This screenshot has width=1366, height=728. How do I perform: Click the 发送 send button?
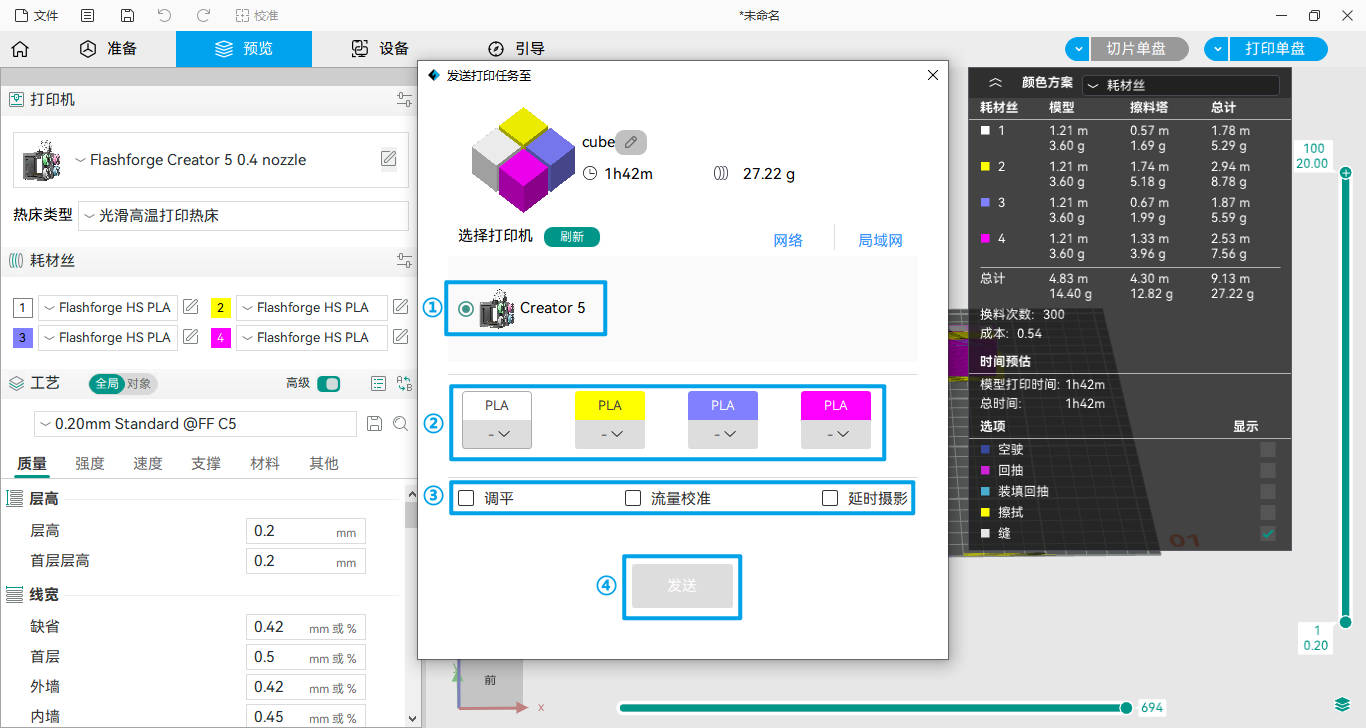682,586
